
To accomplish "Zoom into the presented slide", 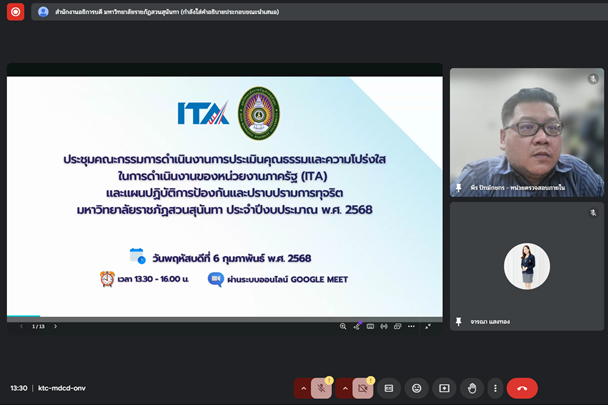I will pyautogui.click(x=343, y=326).
